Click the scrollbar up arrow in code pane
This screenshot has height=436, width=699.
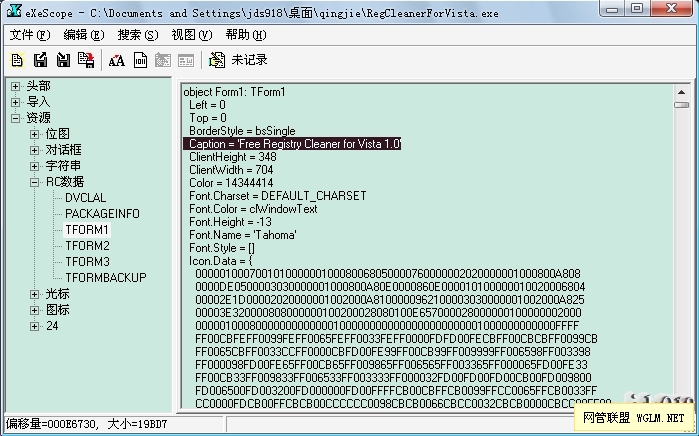(681, 92)
